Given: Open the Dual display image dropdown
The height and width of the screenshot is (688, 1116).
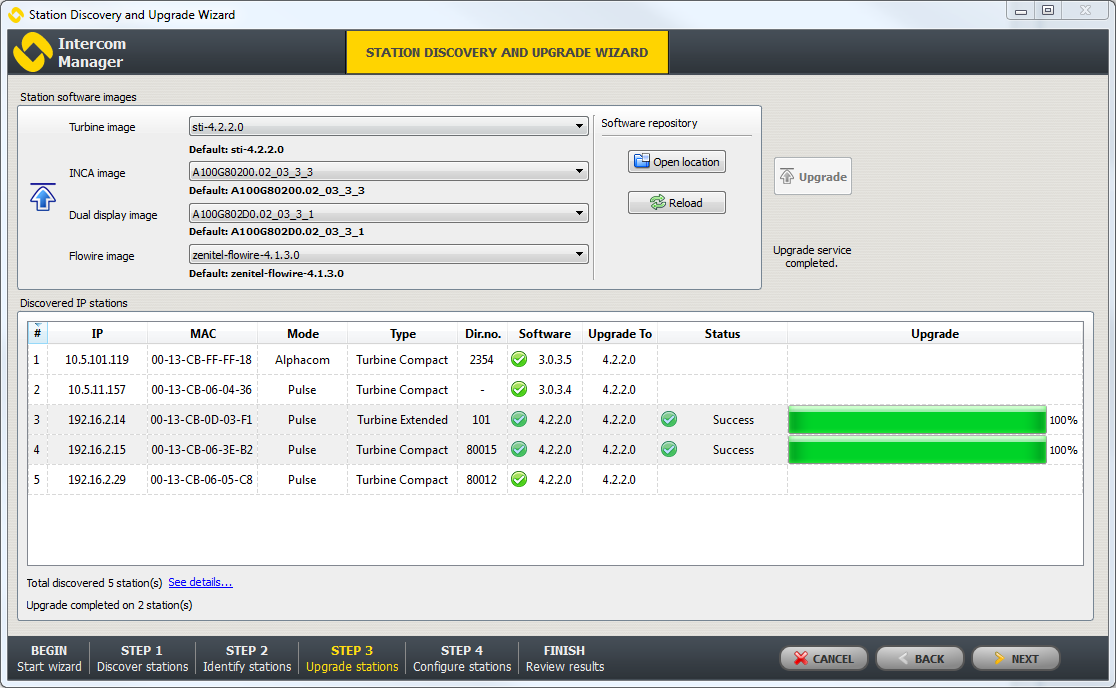Looking at the screenshot, I should point(388,214).
